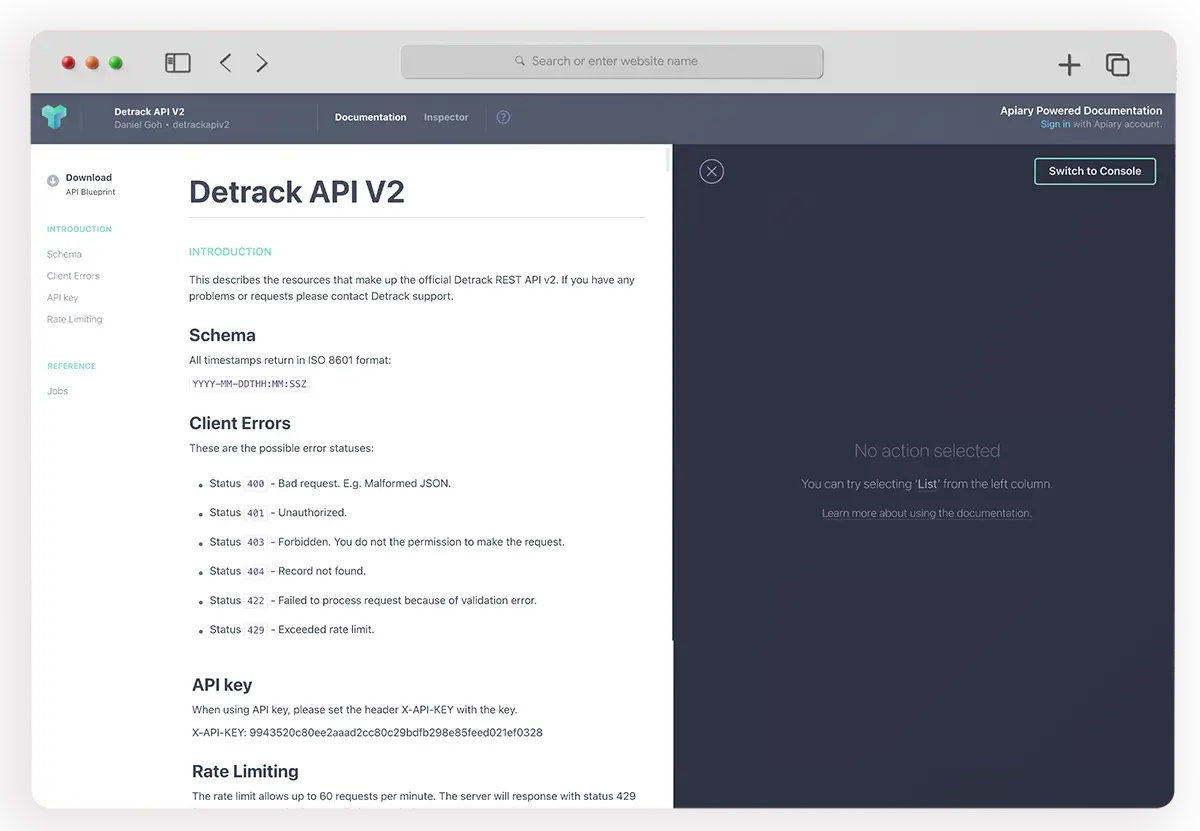The width and height of the screenshot is (1200, 831).
Task: Open the Rate Limiting sidebar link
Action: pos(74,319)
